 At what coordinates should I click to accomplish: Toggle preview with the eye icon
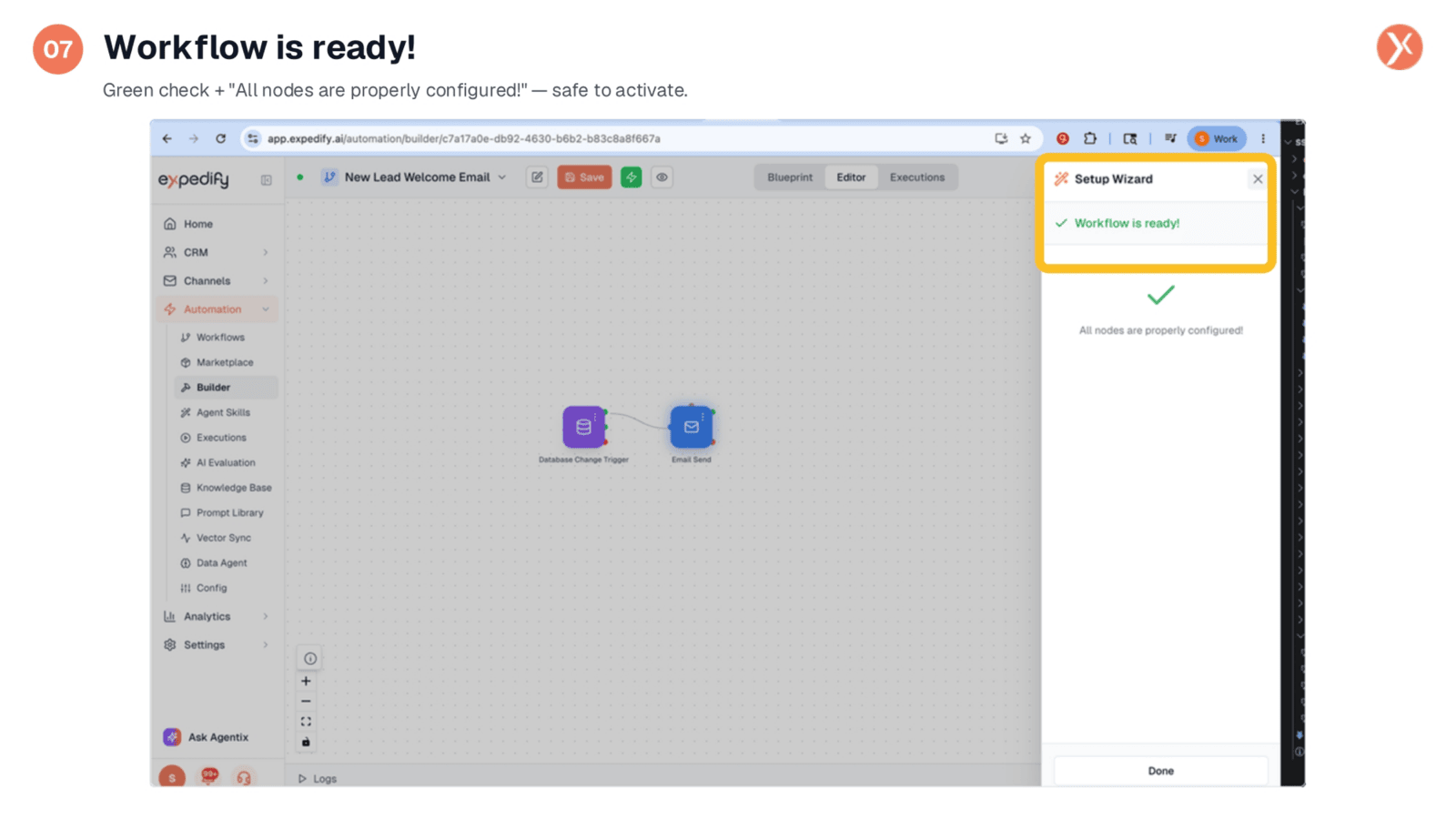coord(662,177)
